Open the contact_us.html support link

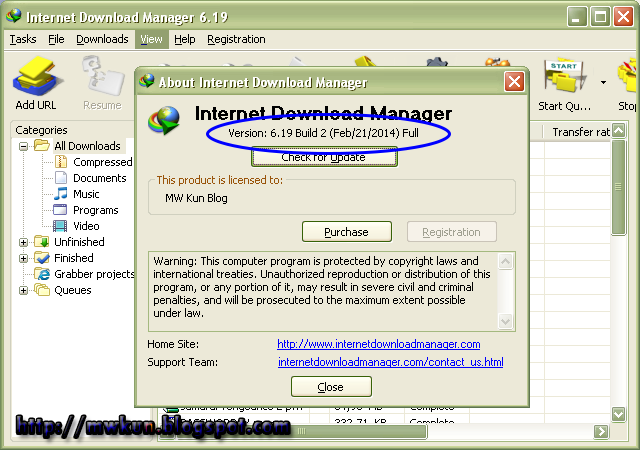point(391,362)
